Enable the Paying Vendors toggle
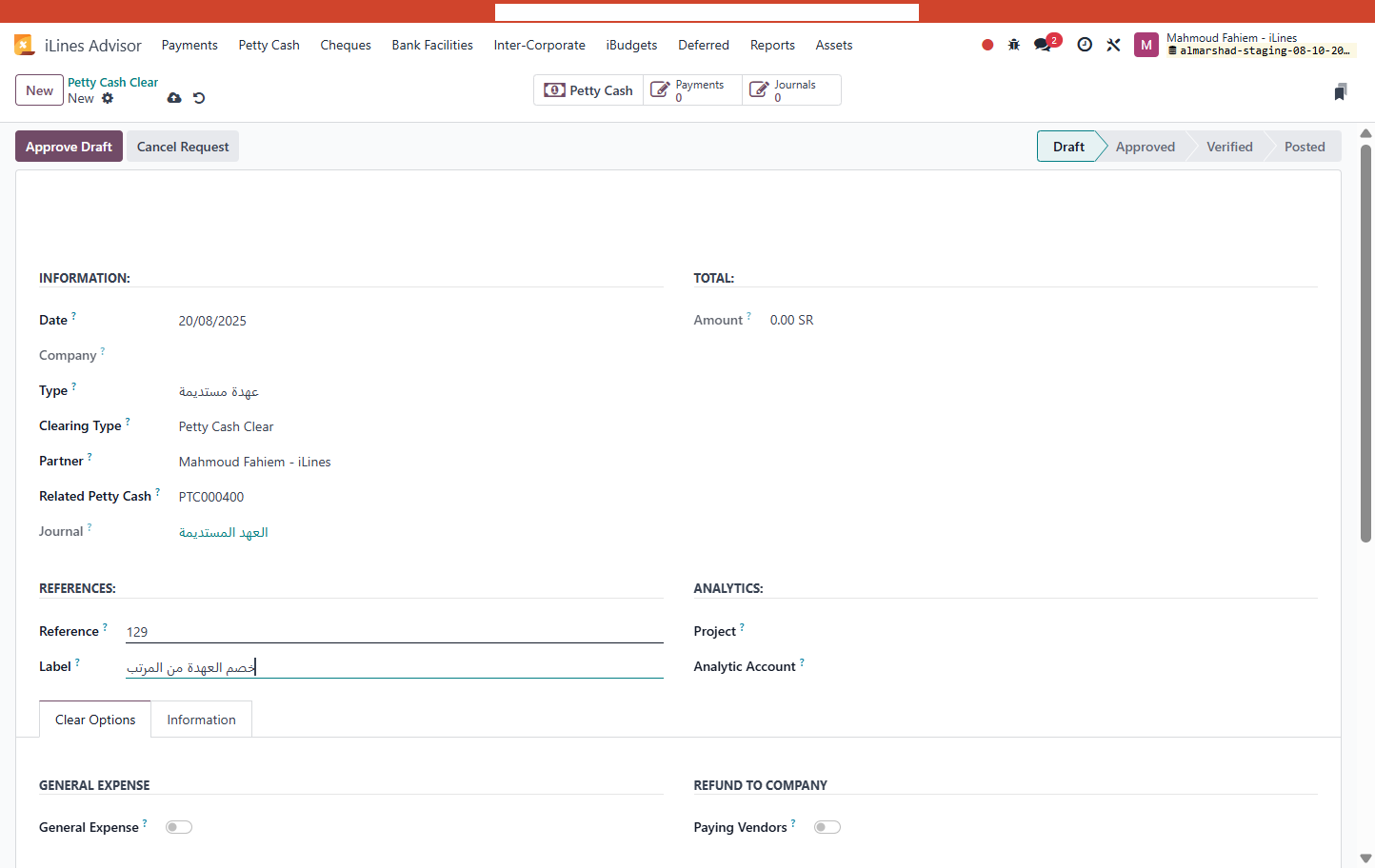The height and width of the screenshot is (868, 1375). tap(827, 827)
